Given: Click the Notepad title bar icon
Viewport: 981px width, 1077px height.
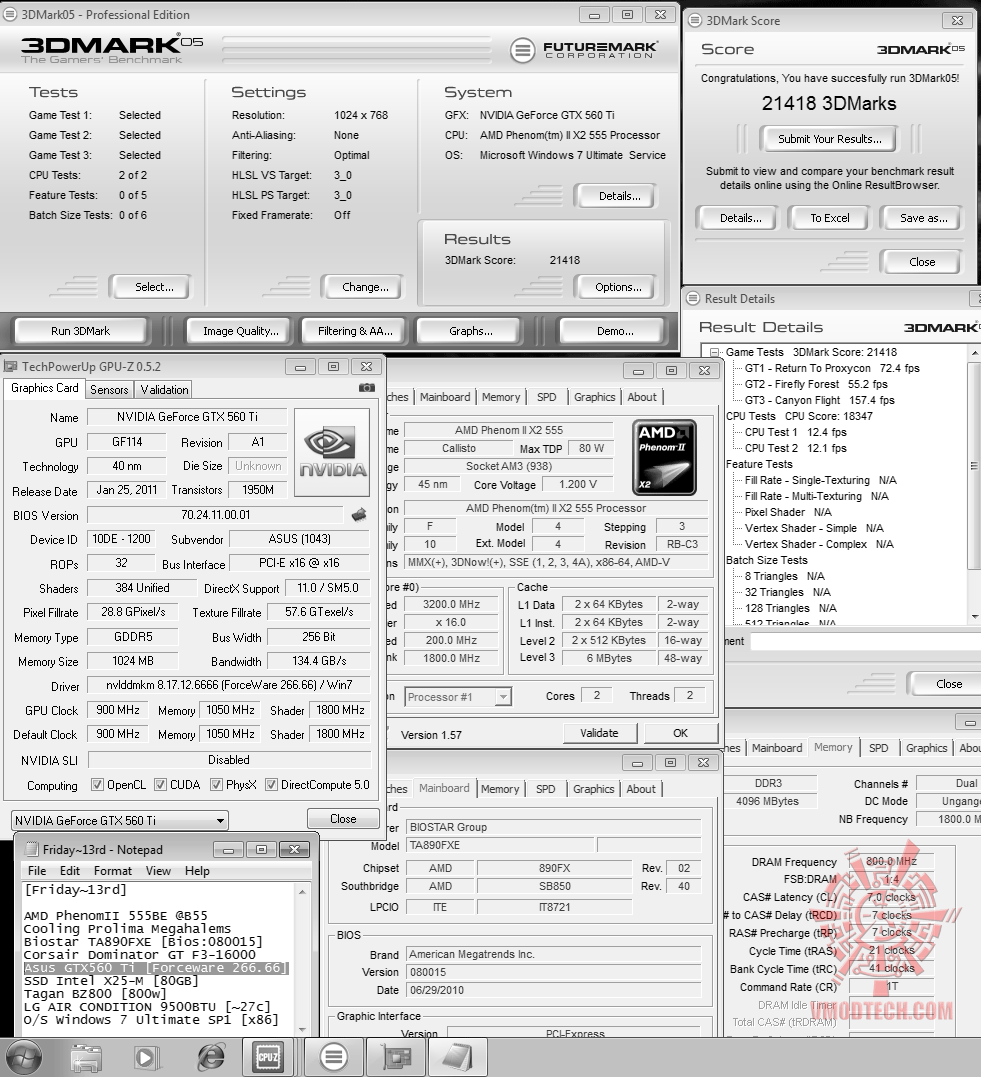Looking at the screenshot, I should pyautogui.click(x=31, y=850).
